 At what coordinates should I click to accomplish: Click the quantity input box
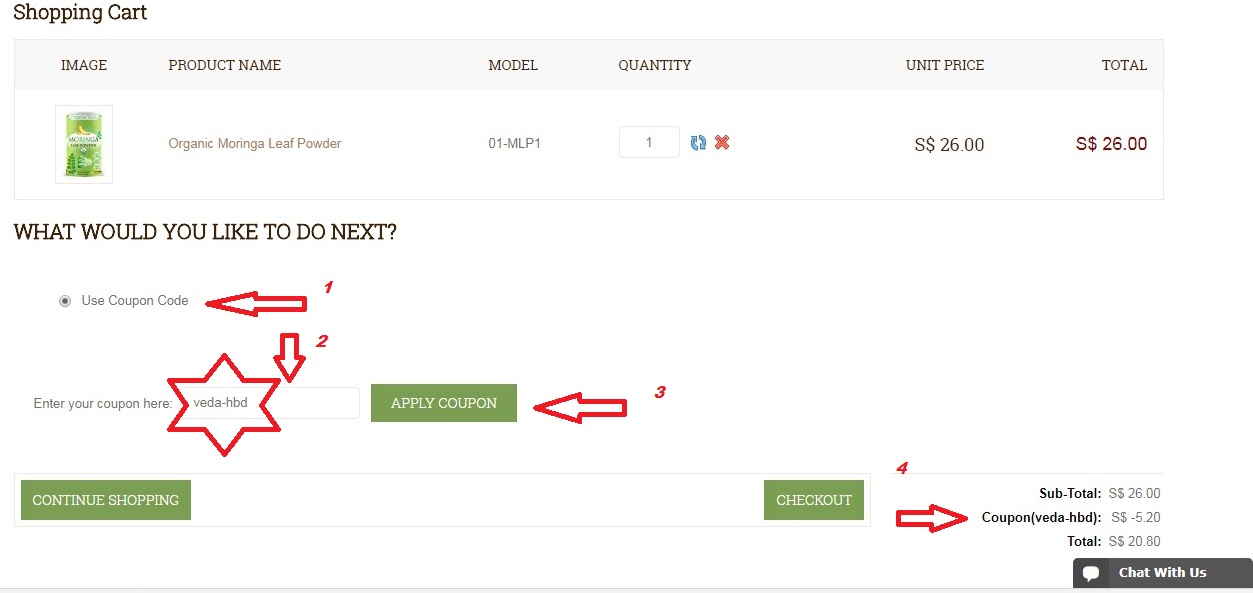coord(649,142)
